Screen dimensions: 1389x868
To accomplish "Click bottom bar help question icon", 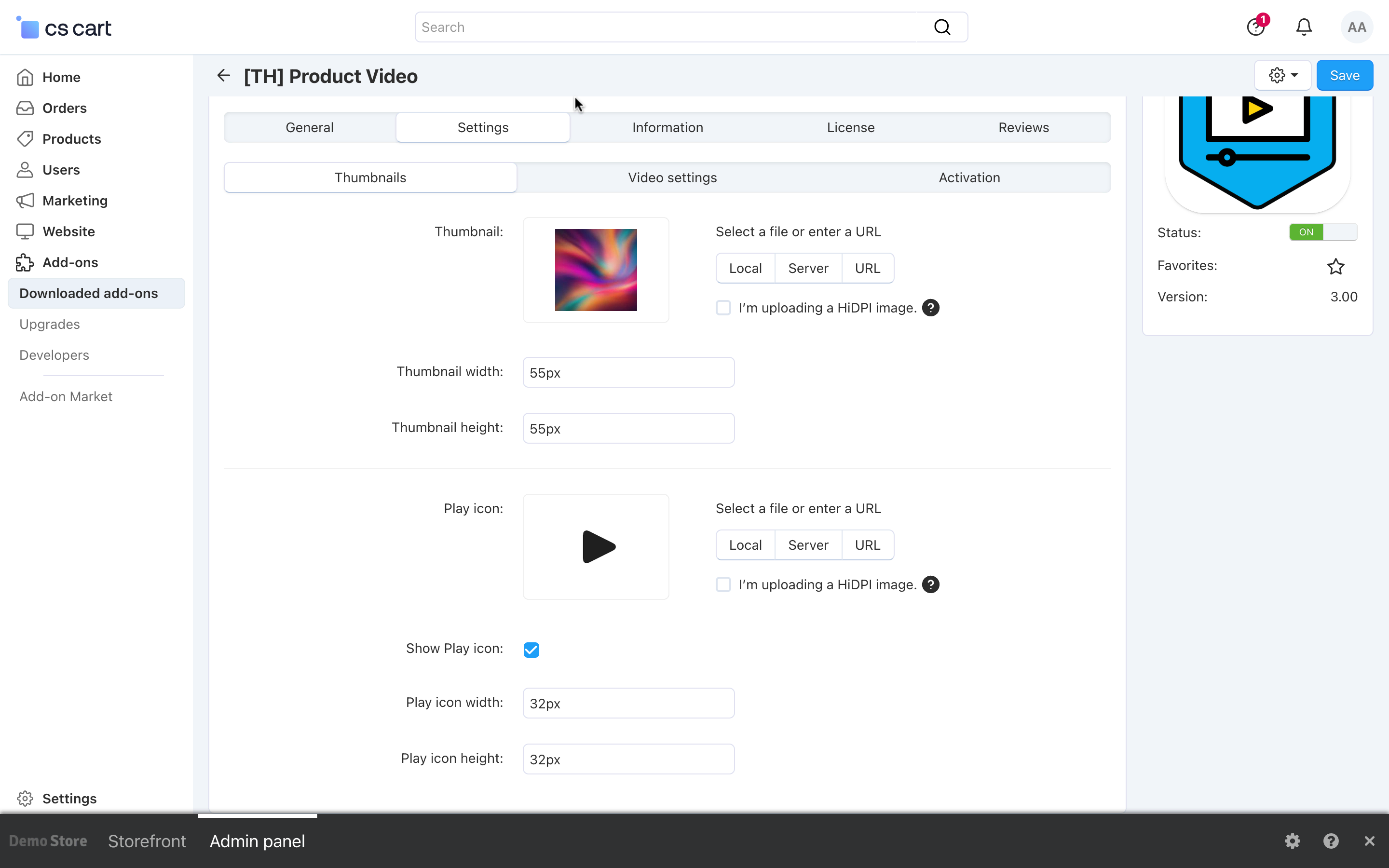I will coord(1331,841).
